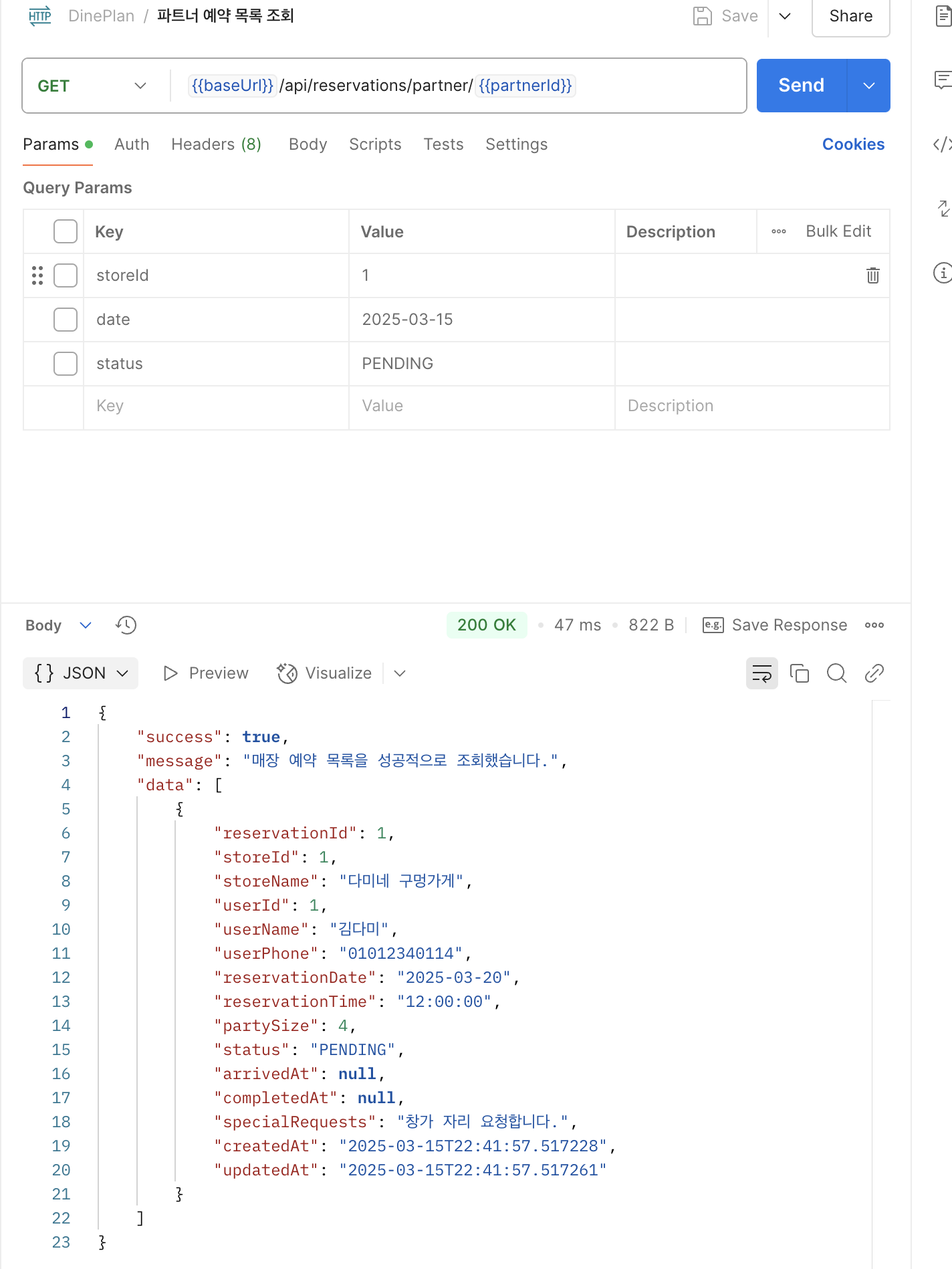Image resolution: width=952 pixels, height=1269 pixels.
Task: Click the link icon in response toolbar
Action: [874, 673]
